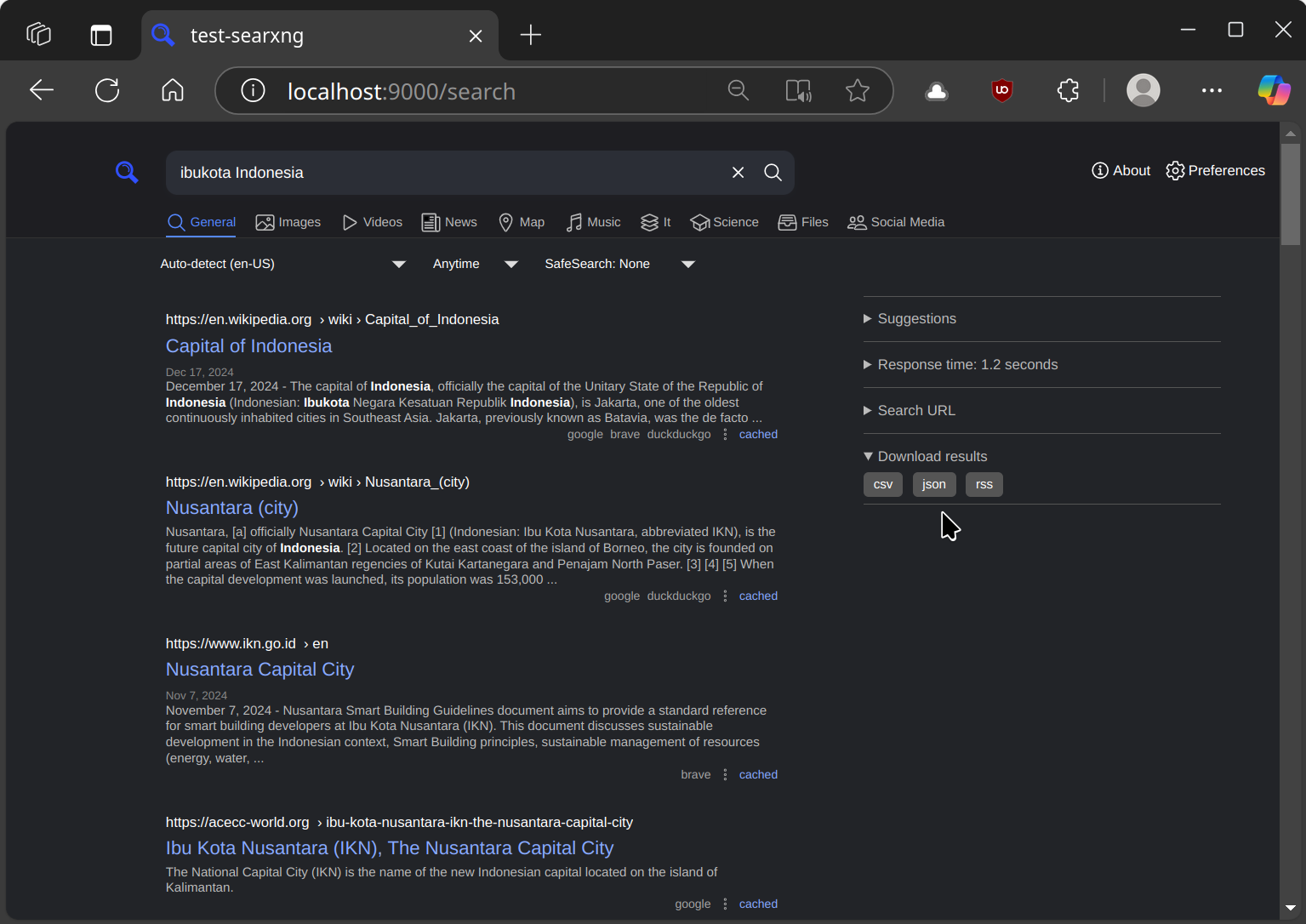1306x924 pixels.
Task: Click the en.wikipedia.org Capital_of_Indonesia URL
Action: [332, 320]
